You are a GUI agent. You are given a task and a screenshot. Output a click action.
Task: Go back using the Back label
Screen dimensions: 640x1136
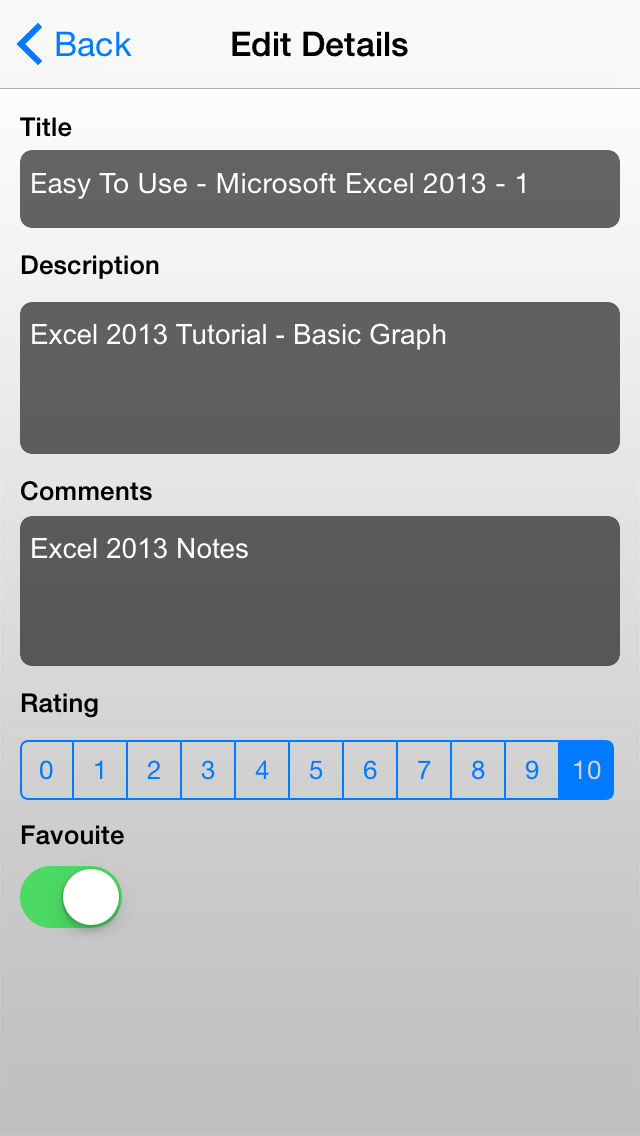click(x=93, y=45)
